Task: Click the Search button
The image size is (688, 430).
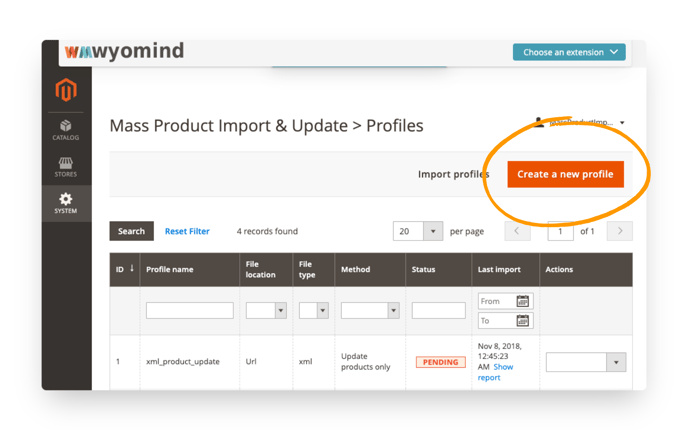Action: click(x=131, y=231)
